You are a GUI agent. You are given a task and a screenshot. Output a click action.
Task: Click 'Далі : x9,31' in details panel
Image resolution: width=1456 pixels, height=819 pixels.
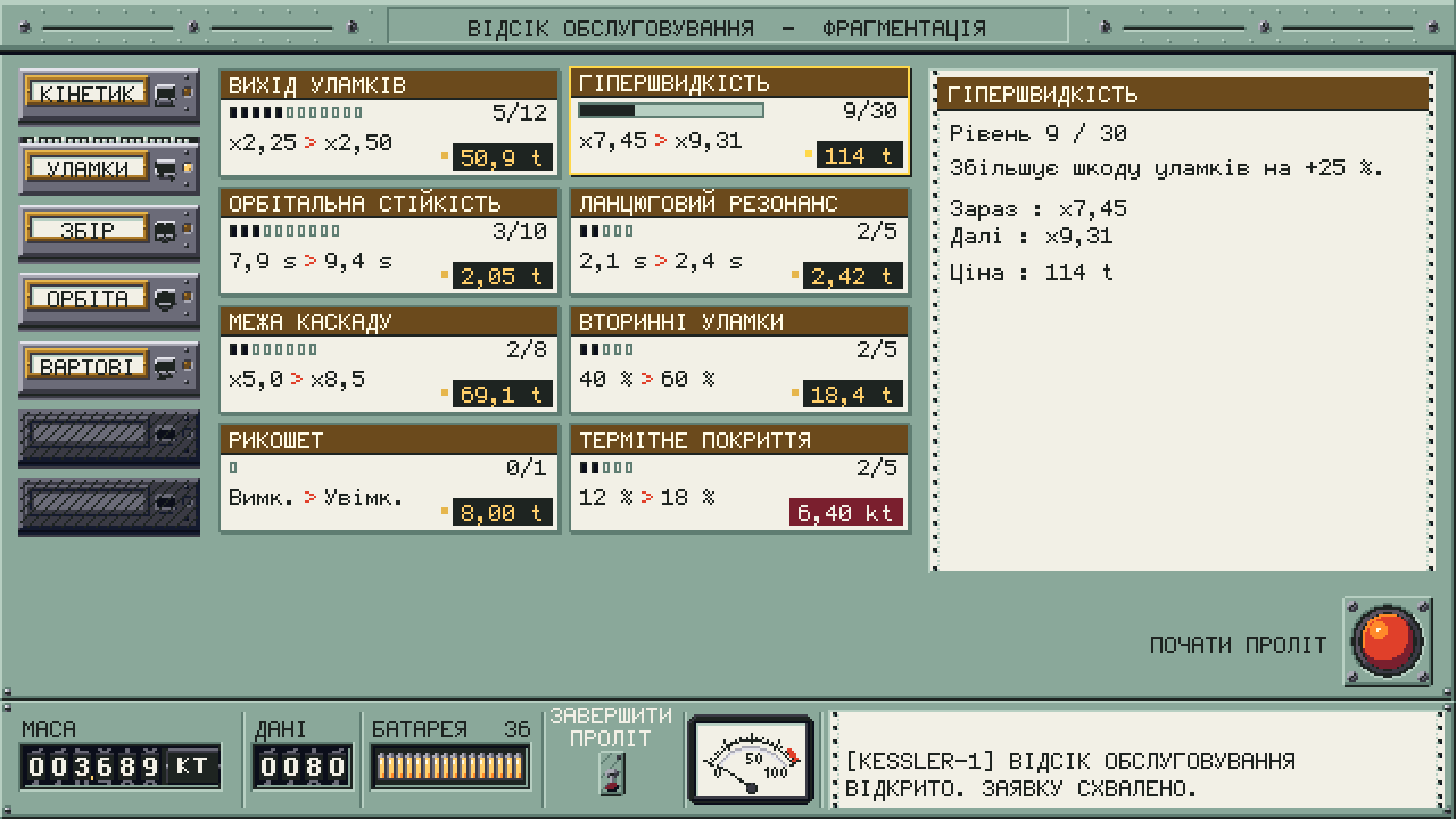coord(1031,237)
